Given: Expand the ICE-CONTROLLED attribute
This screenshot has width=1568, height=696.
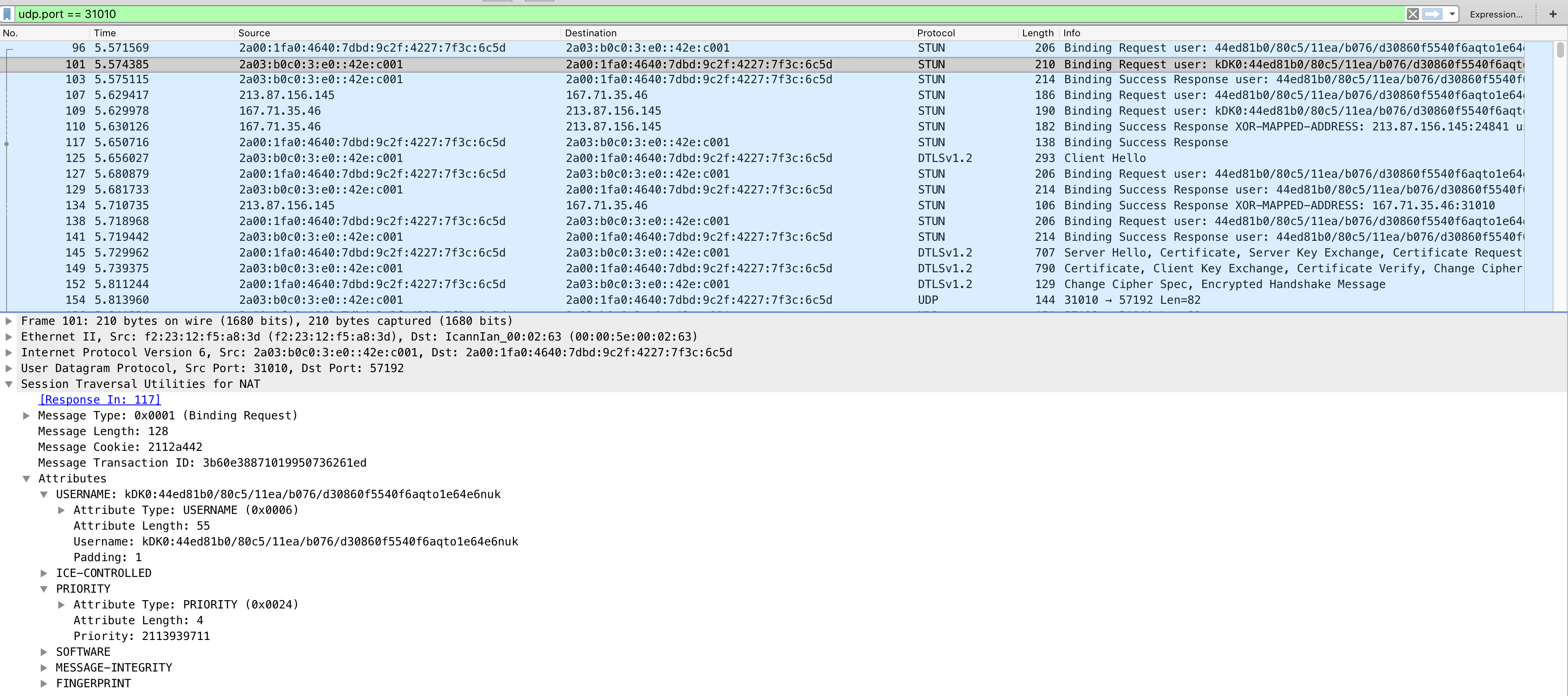Looking at the screenshot, I should point(44,573).
